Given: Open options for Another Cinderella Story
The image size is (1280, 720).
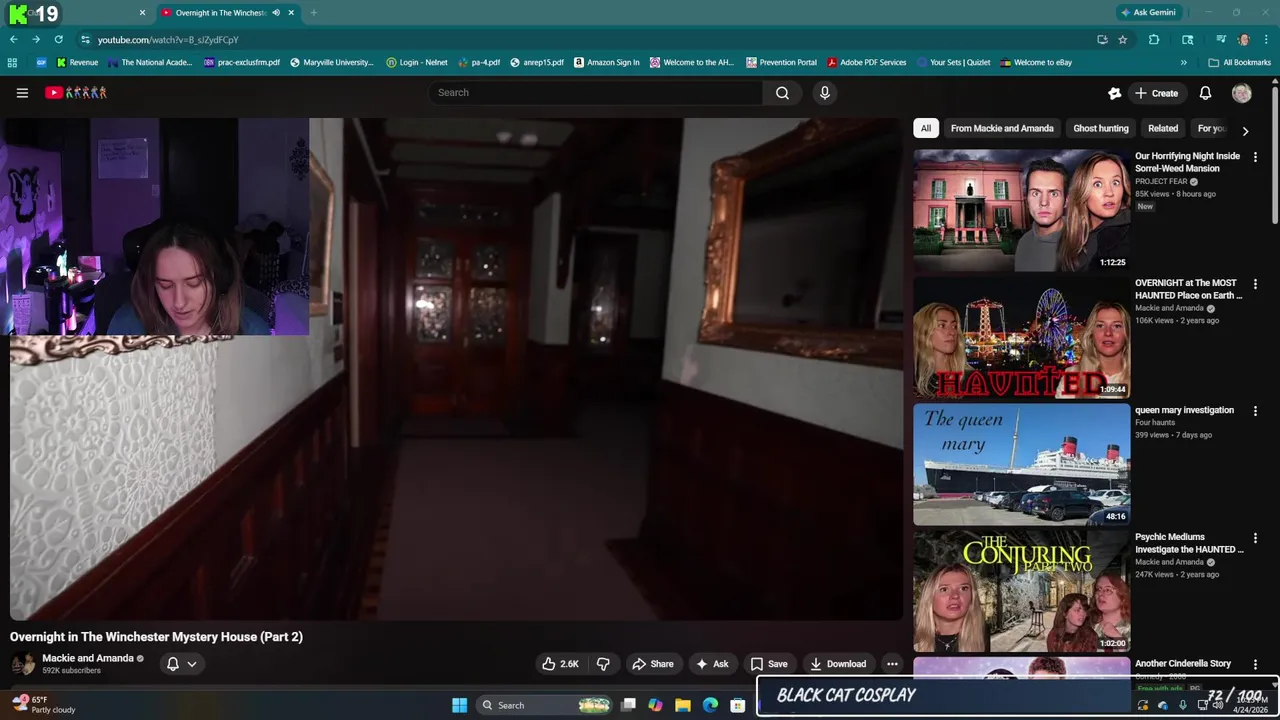Looking at the screenshot, I should pyautogui.click(x=1255, y=665).
